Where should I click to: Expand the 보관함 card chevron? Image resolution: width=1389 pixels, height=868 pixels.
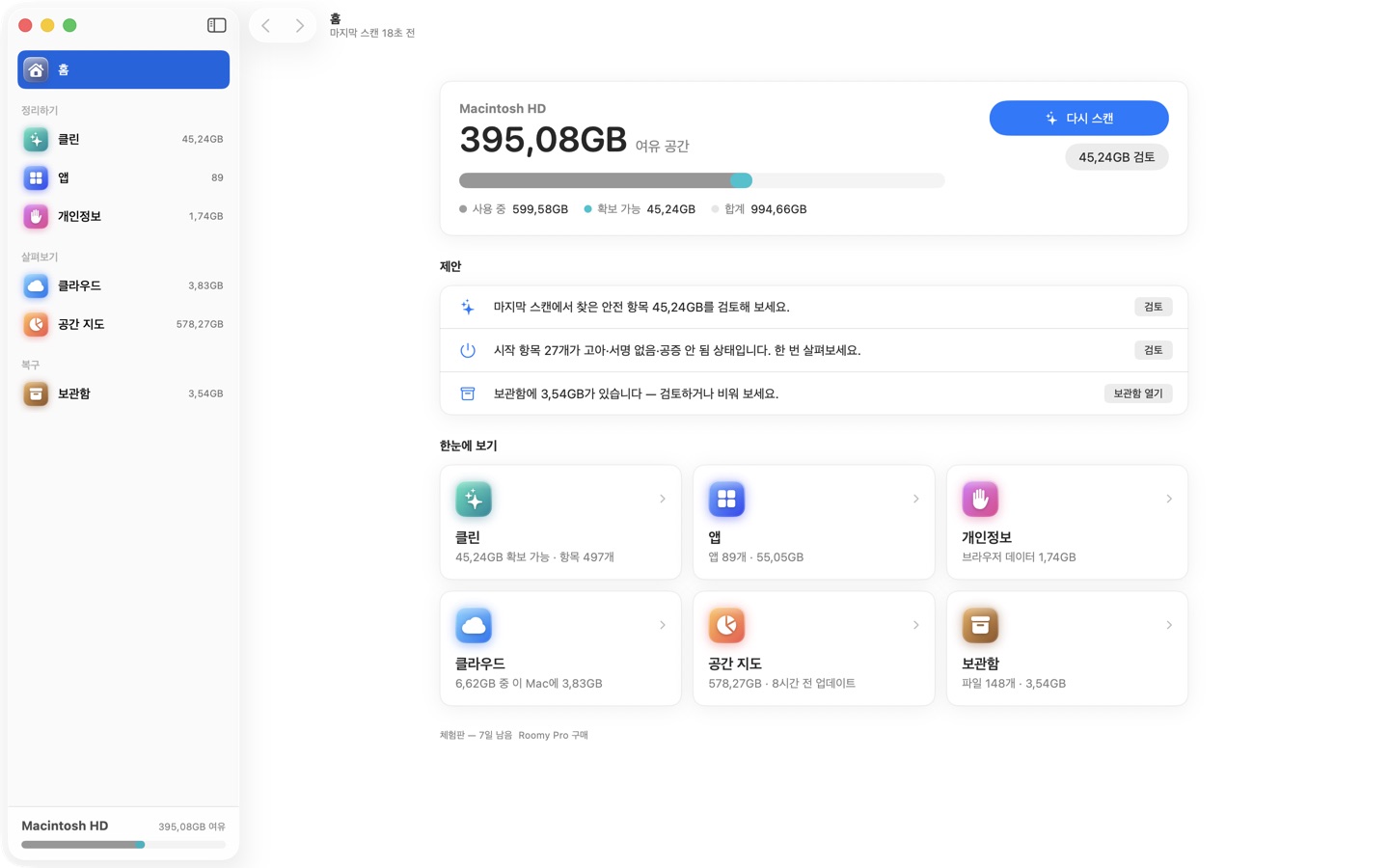point(1169,625)
